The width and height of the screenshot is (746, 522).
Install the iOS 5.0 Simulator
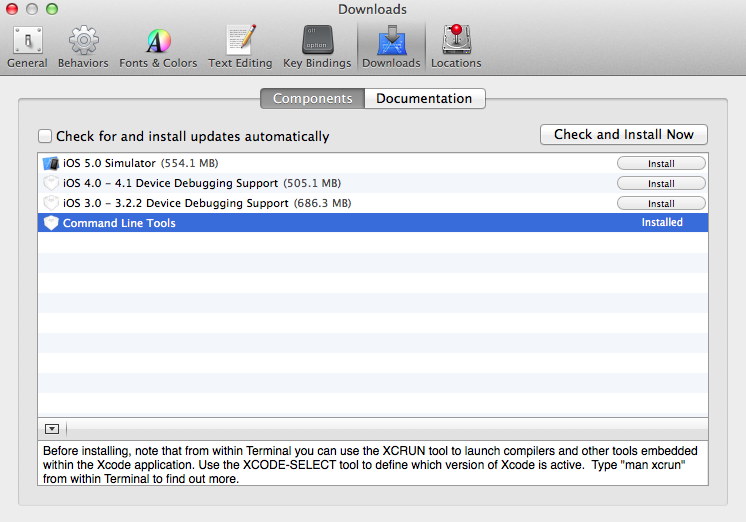point(661,164)
